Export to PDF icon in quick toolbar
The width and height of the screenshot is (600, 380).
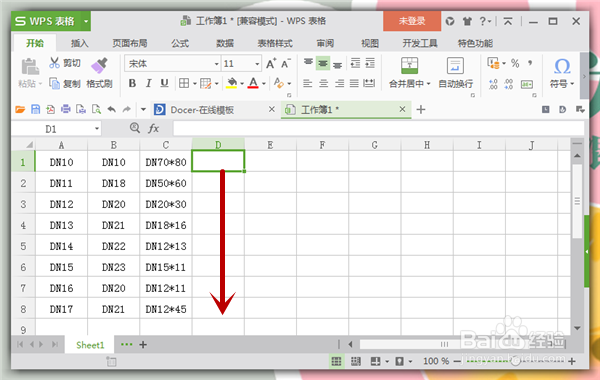click(51, 110)
